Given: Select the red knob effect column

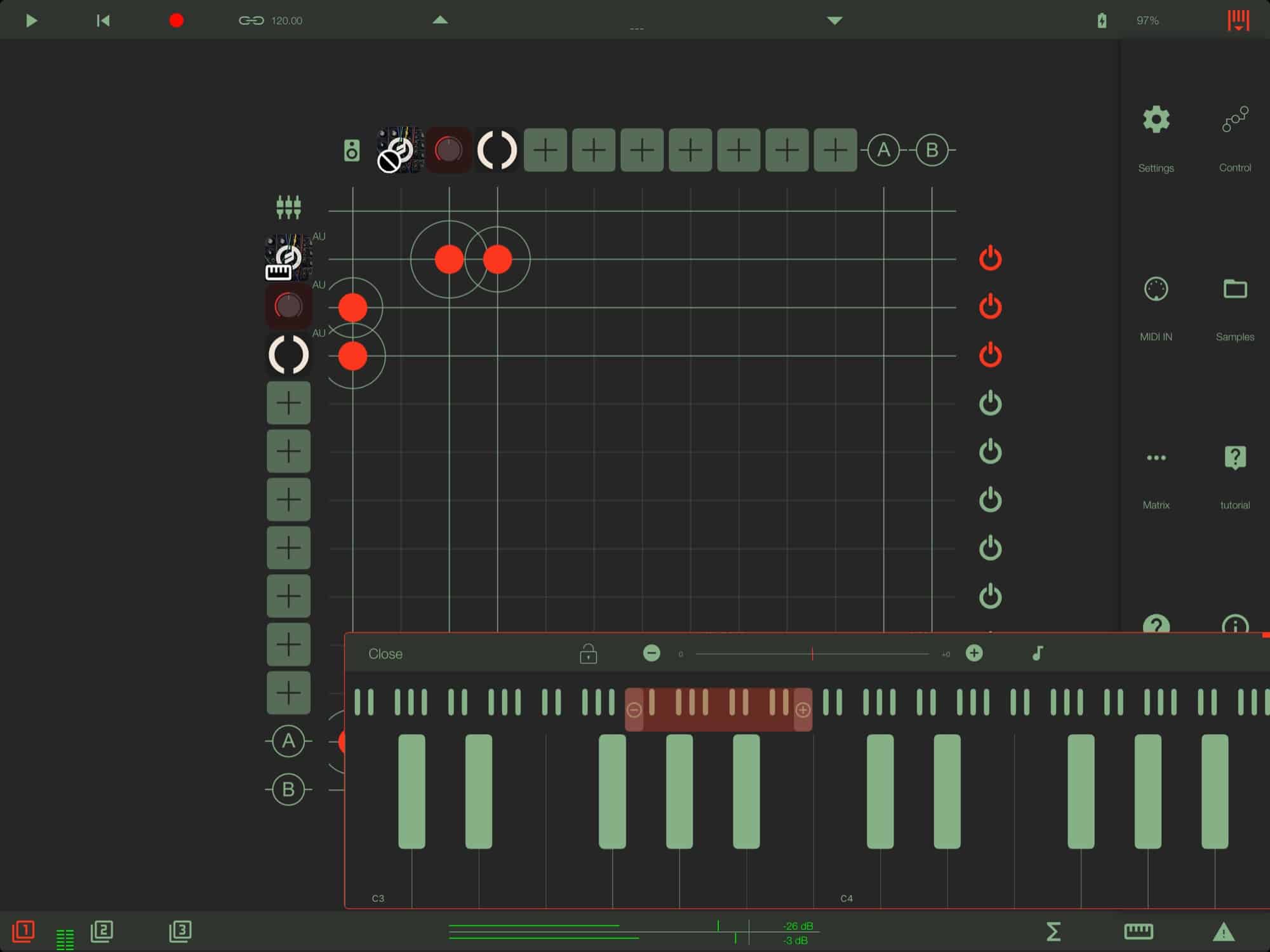Looking at the screenshot, I should coord(449,150).
